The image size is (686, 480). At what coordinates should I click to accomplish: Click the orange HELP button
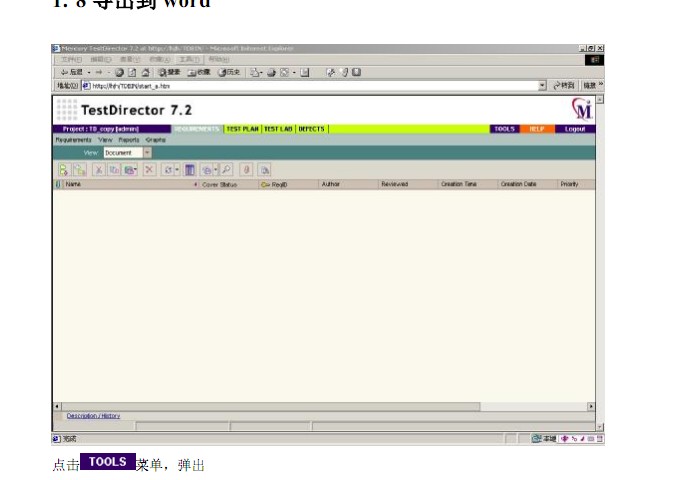pyautogui.click(x=537, y=129)
